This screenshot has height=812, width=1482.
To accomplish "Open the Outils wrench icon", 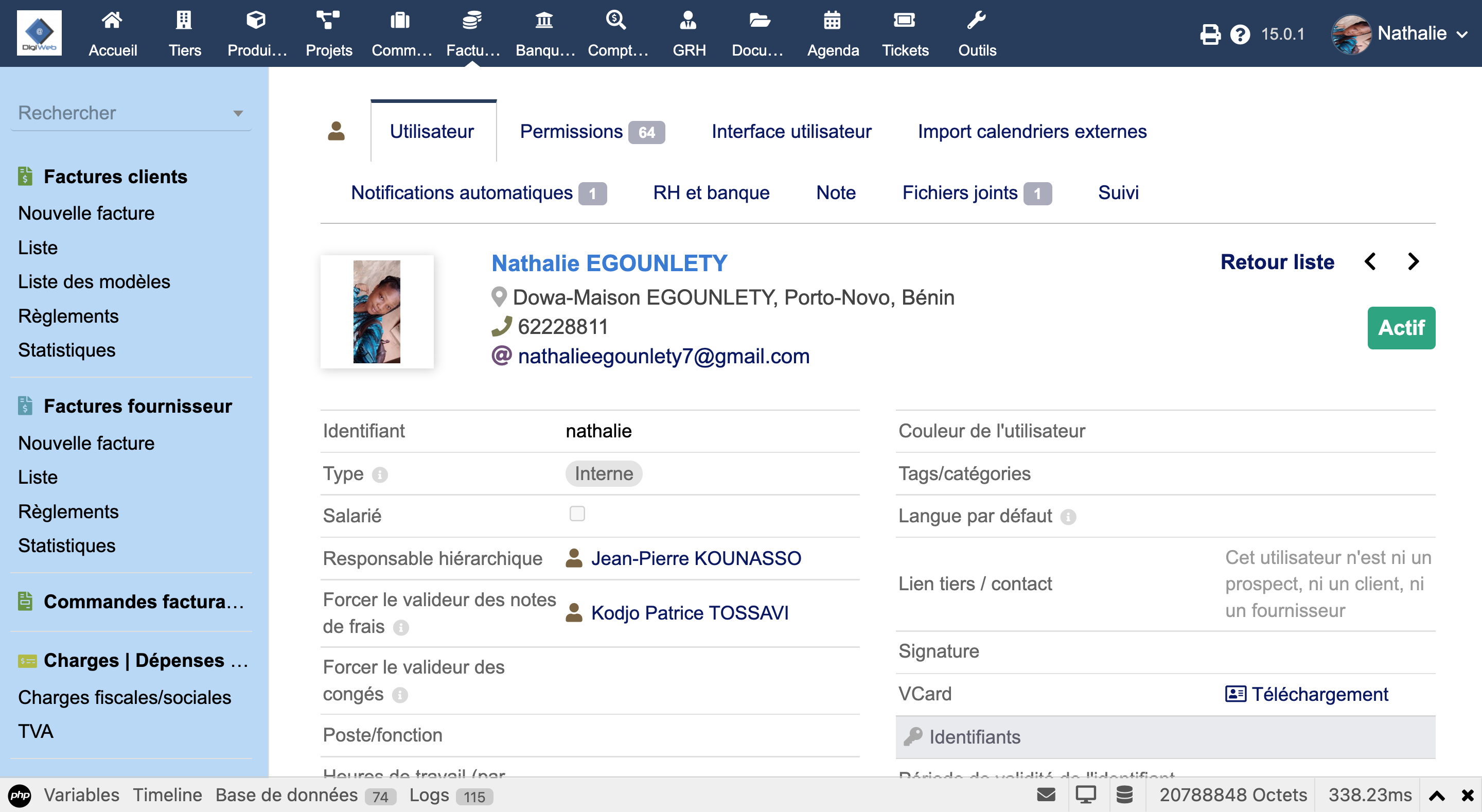I will [976, 21].
